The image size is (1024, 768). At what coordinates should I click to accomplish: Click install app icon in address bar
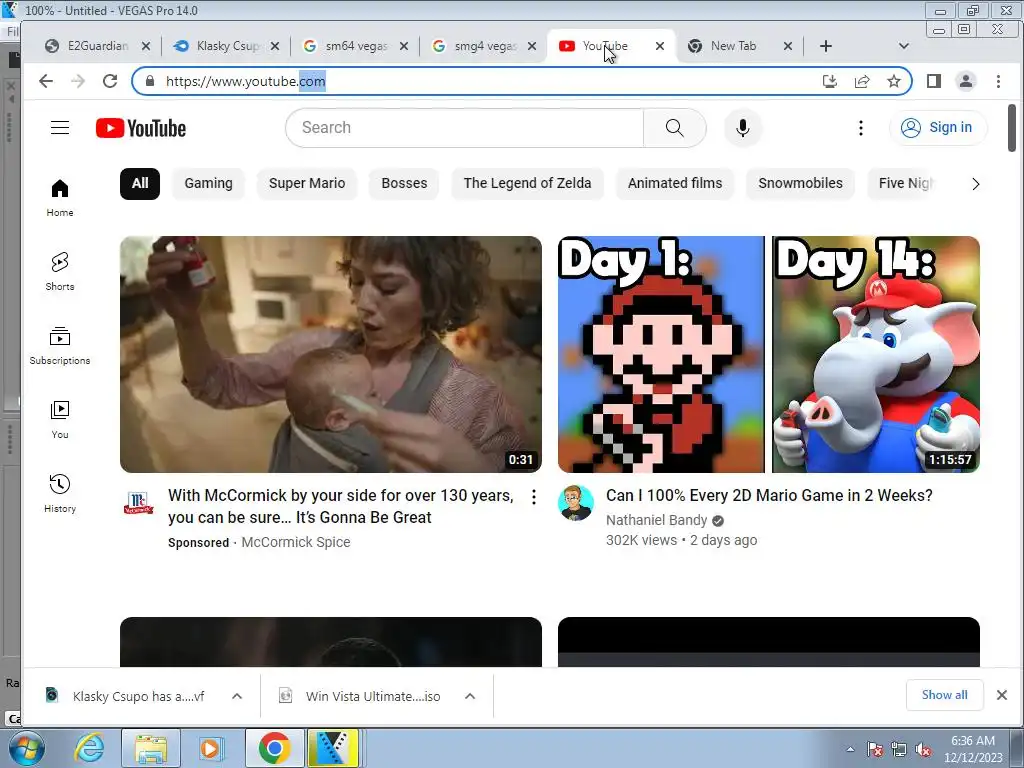pos(830,81)
